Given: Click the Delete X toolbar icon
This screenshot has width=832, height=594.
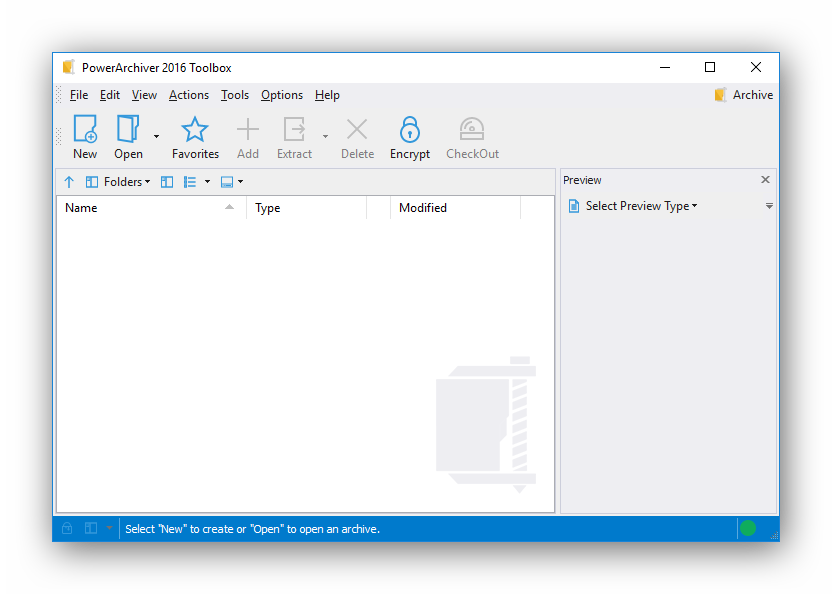Looking at the screenshot, I should [357, 129].
